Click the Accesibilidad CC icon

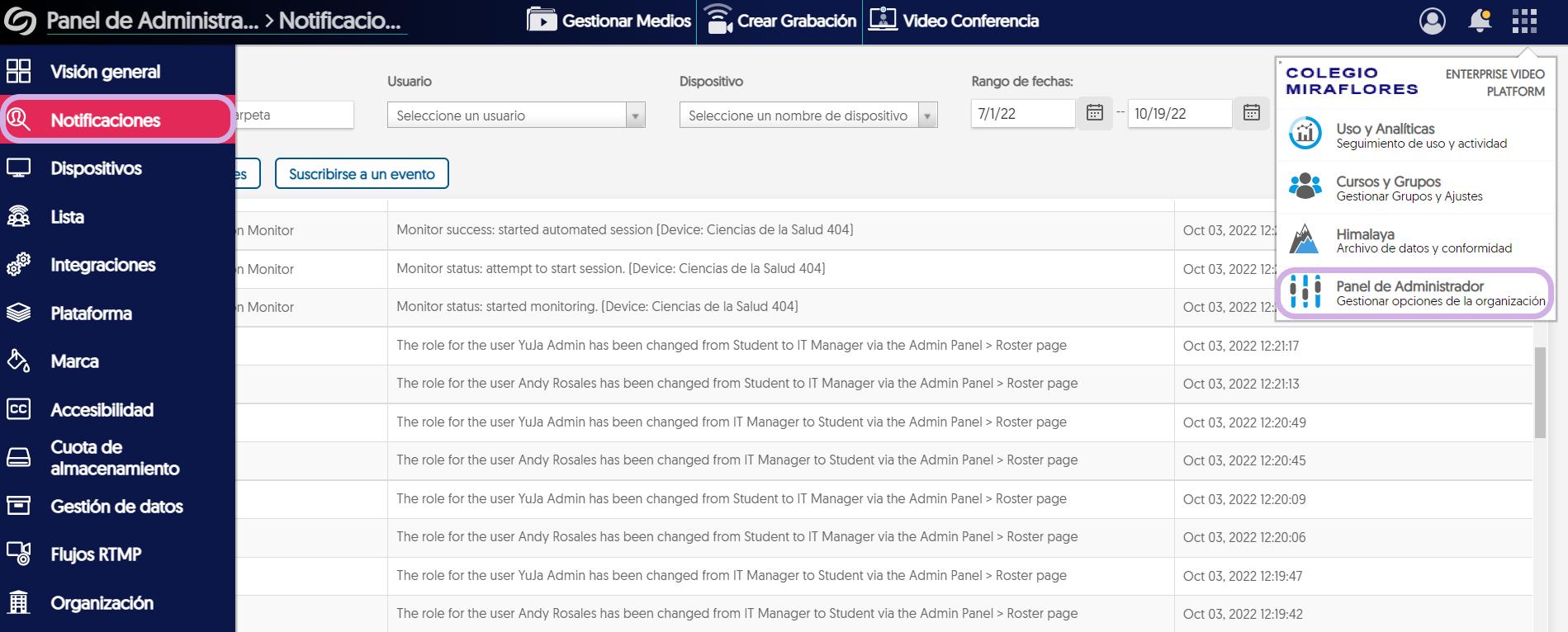pyautogui.click(x=19, y=410)
